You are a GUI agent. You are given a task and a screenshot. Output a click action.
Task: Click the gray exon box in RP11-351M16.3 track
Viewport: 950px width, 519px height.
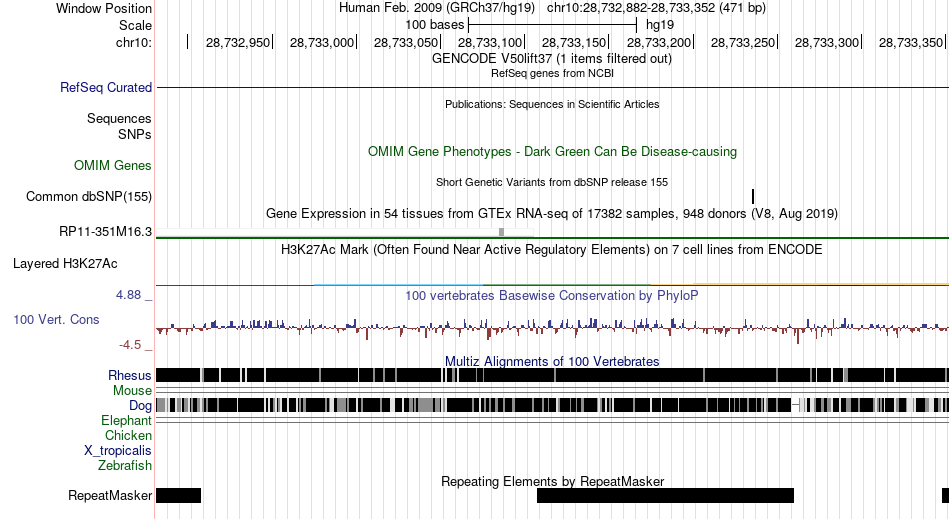pos(501,232)
